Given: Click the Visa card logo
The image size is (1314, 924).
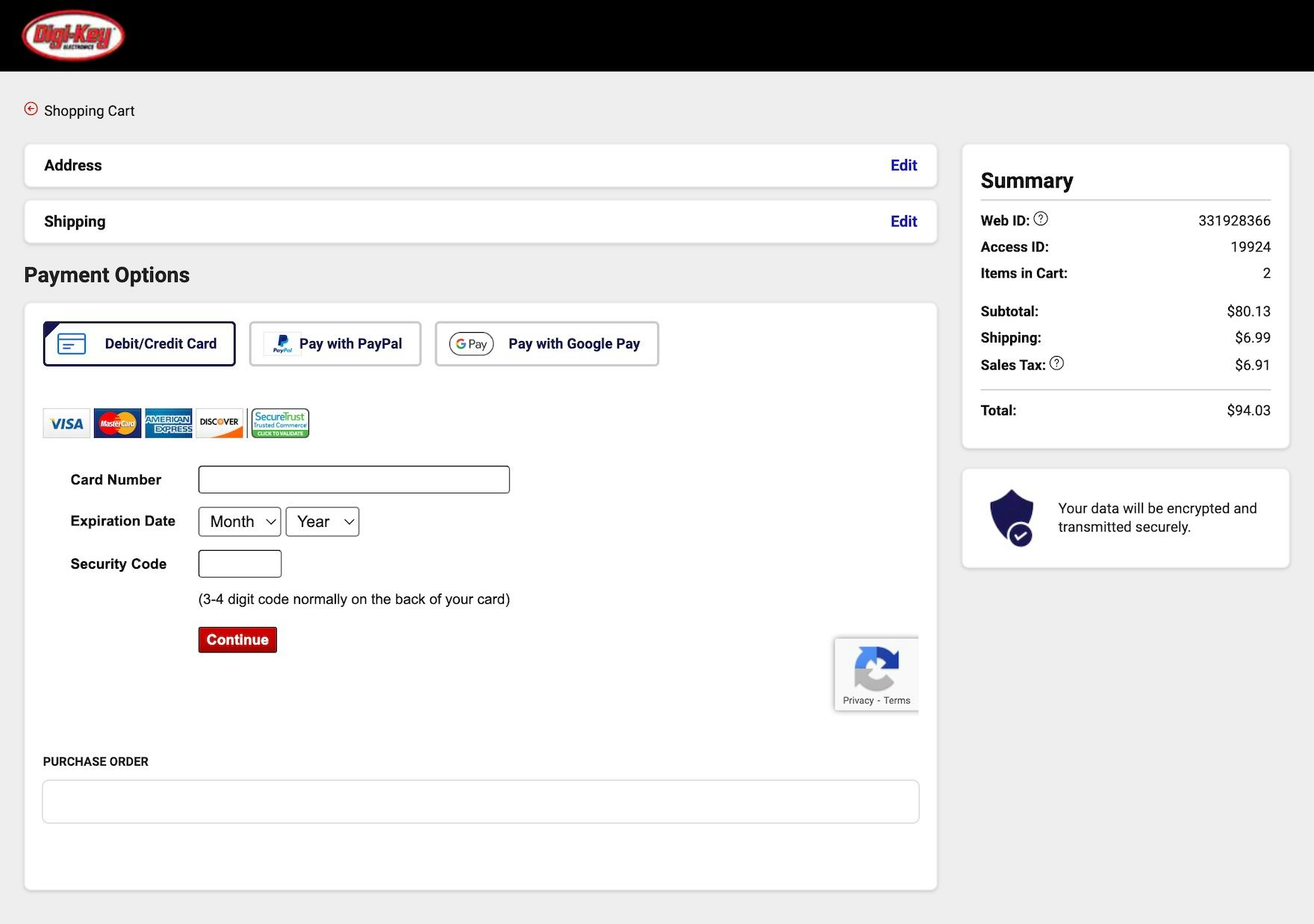Looking at the screenshot, I should point(66,423).
